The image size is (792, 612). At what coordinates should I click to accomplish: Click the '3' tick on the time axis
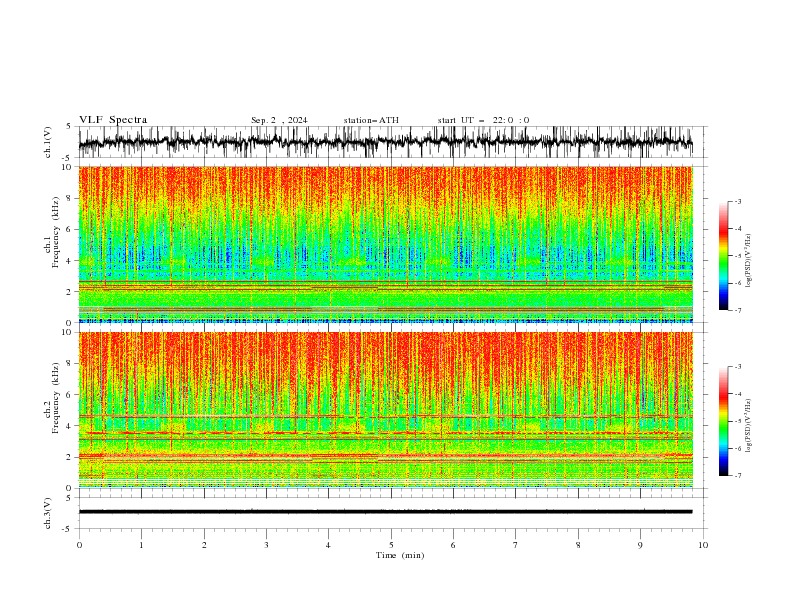pos(266,545)
